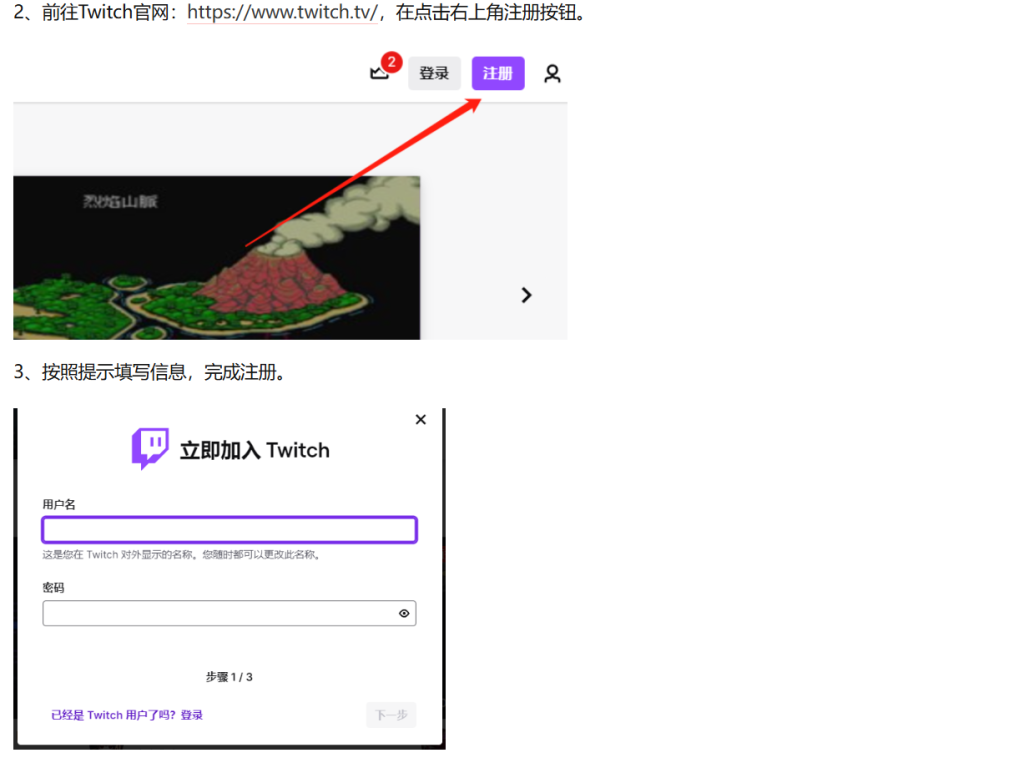Image resolution: width=1024 pixels, height=758 pixels.
Task: Click the Prime loot crown icon
Action: click(379, 72)
